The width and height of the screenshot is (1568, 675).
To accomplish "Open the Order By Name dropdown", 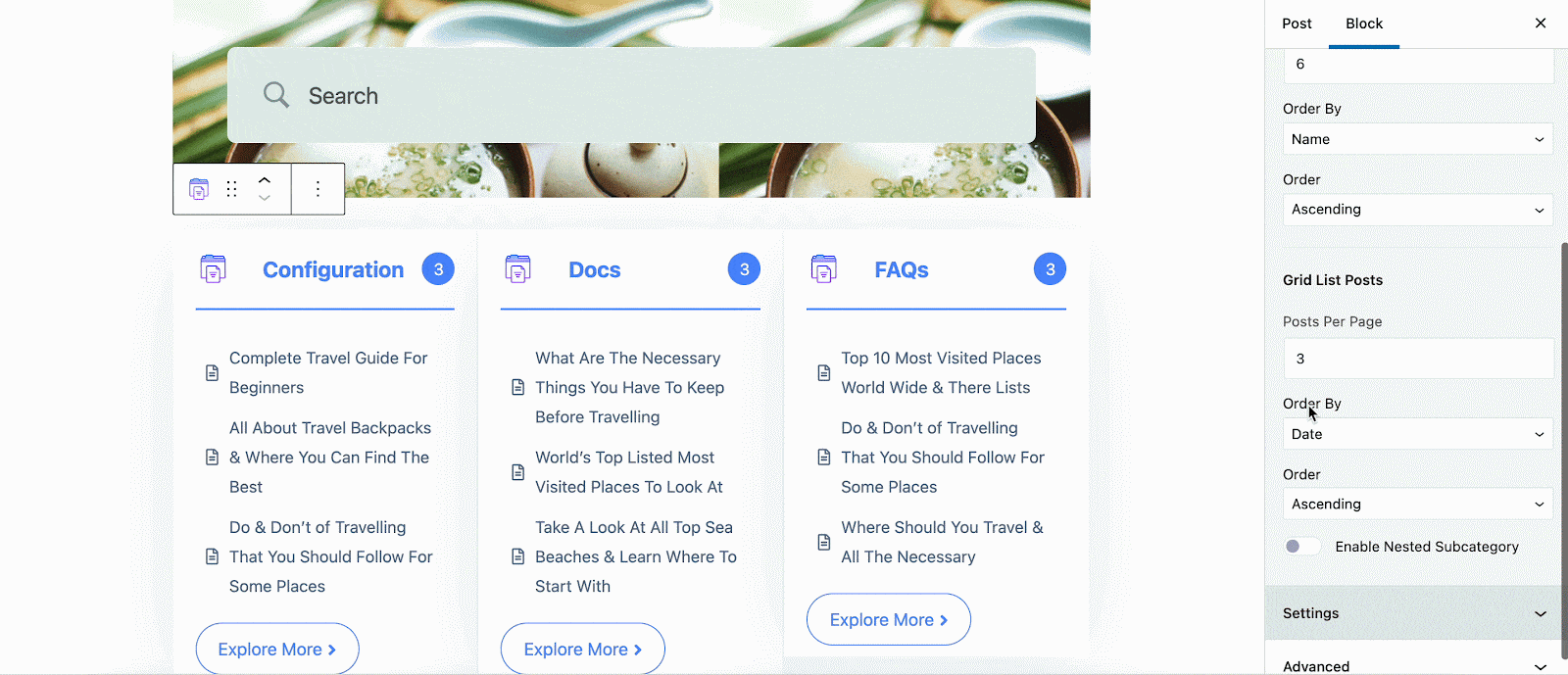I will (1418, 139).
